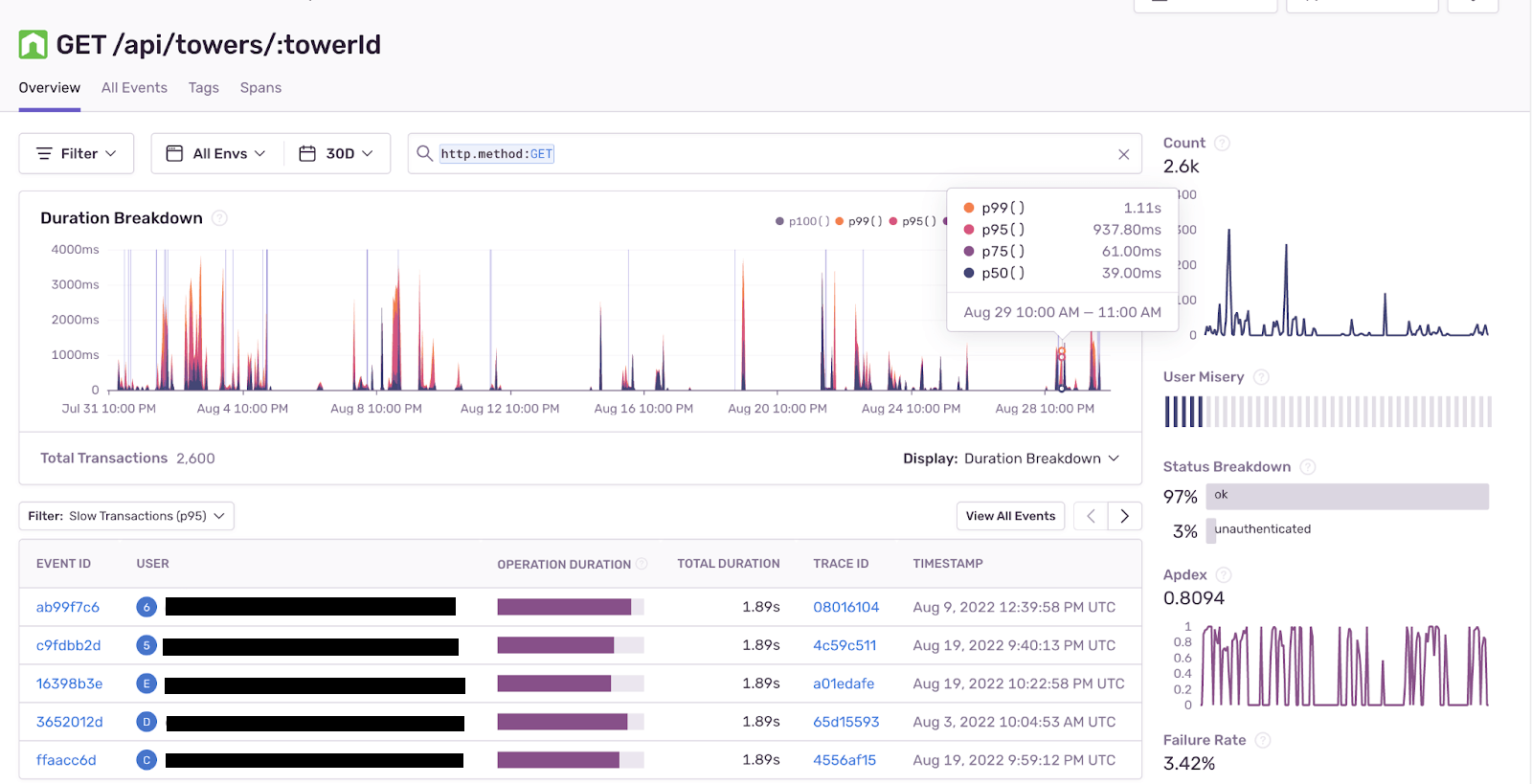Image resolution: width=1532 pixels, height=784 pixels.
Task: Toggle the p95() legend series
Action: coord(912,221)
